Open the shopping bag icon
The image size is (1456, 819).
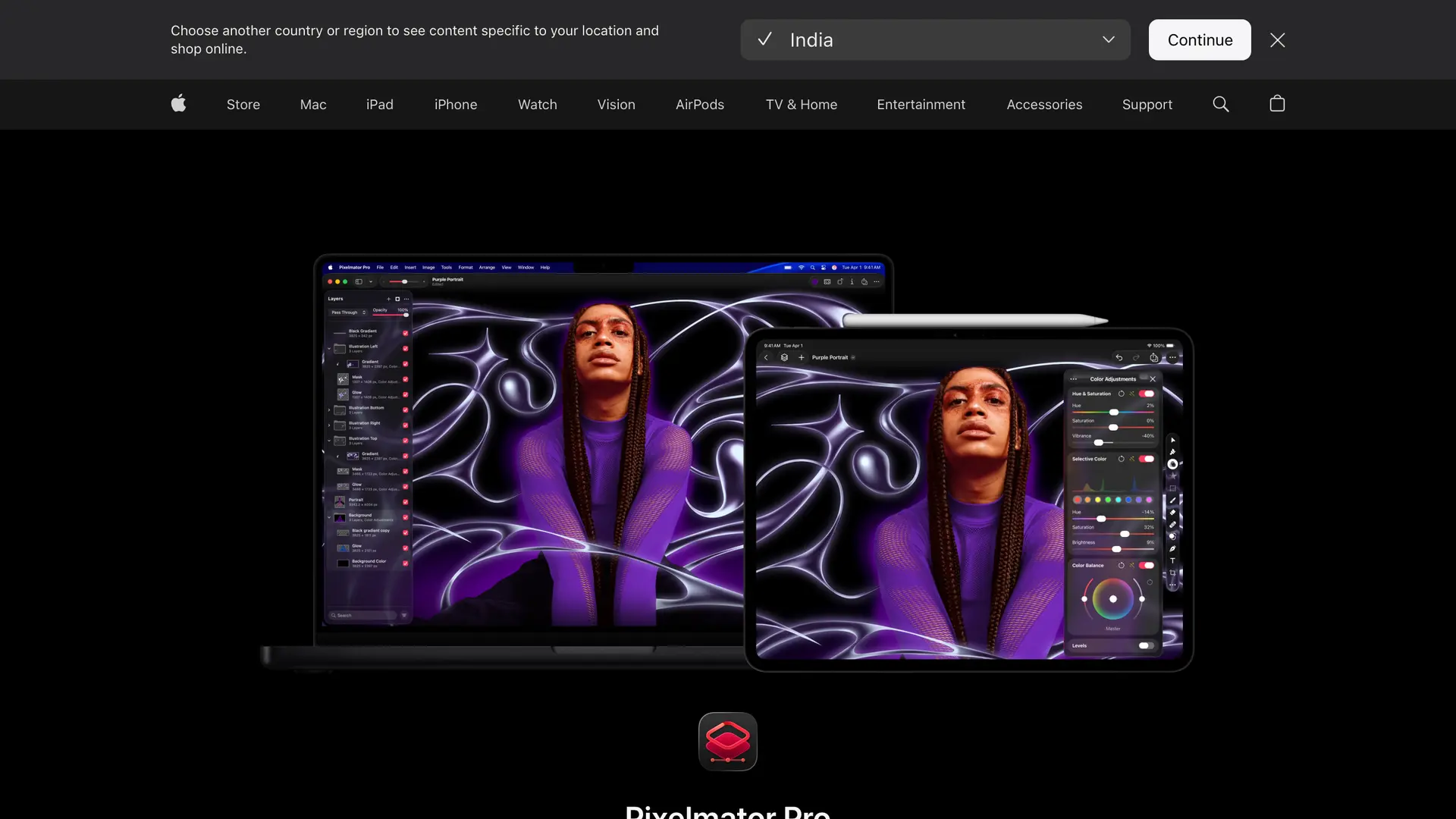[1278, 104]
